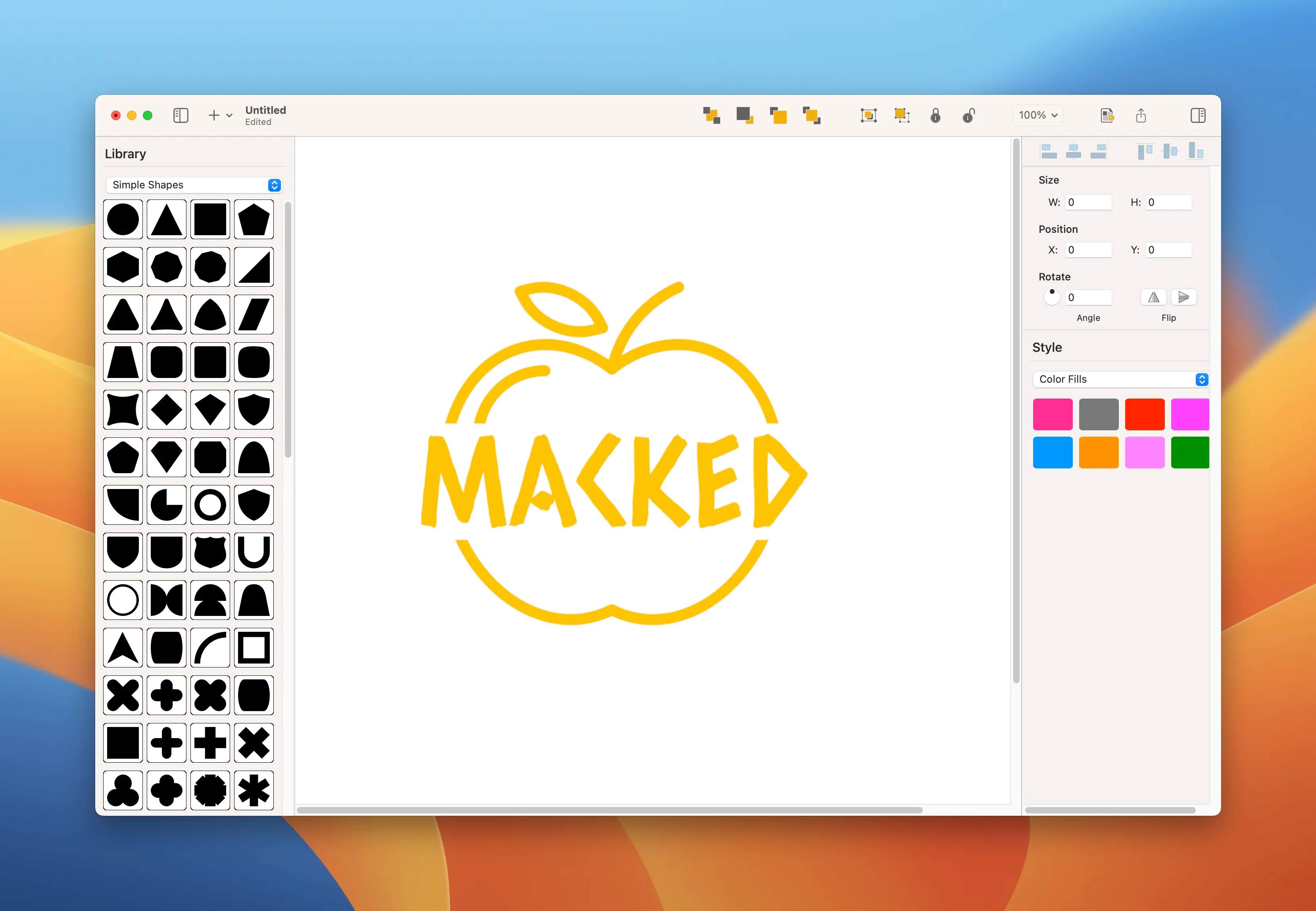Click the Share icon in toolbar

click(1141, 115)
